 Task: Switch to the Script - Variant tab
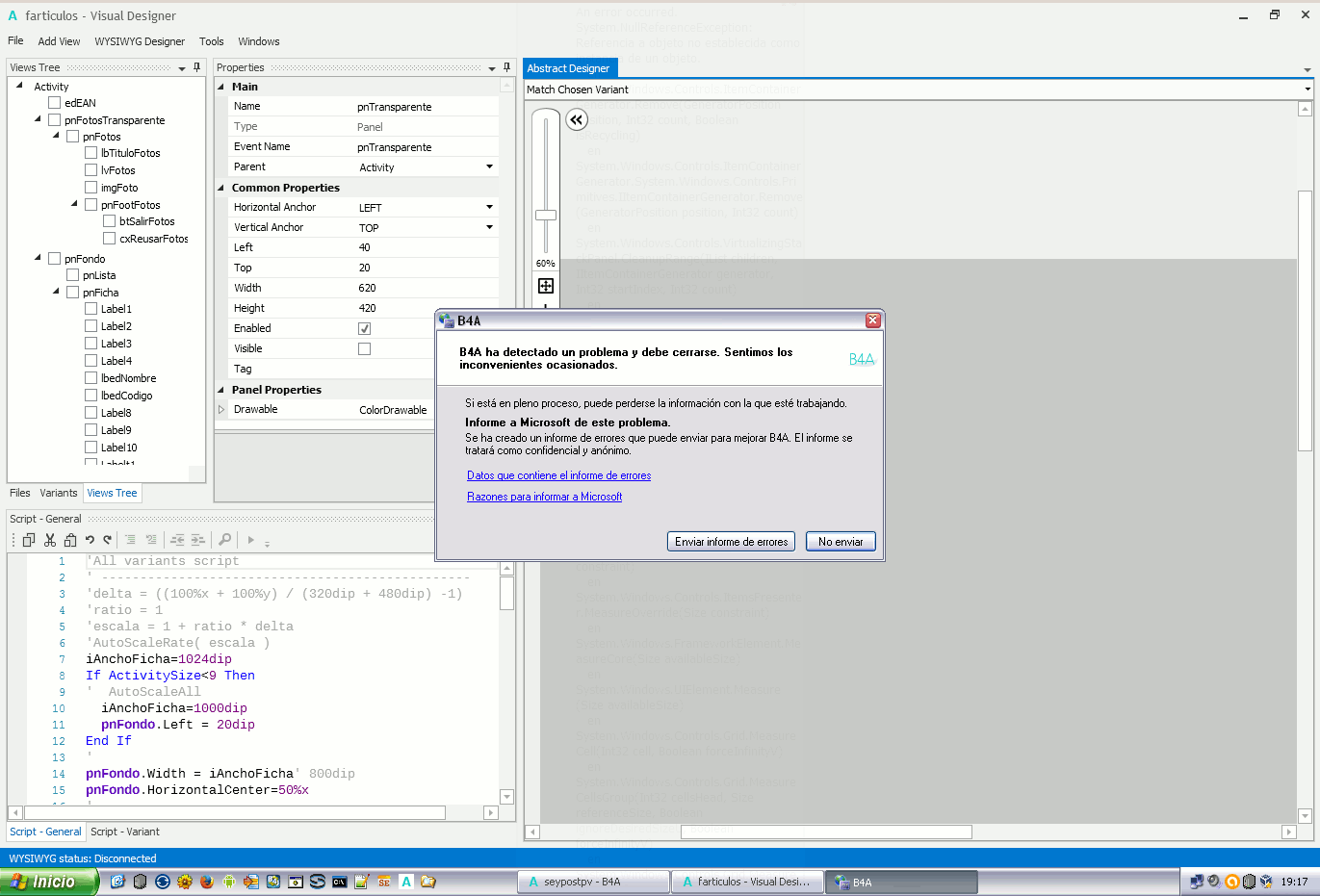pos(125,832)
